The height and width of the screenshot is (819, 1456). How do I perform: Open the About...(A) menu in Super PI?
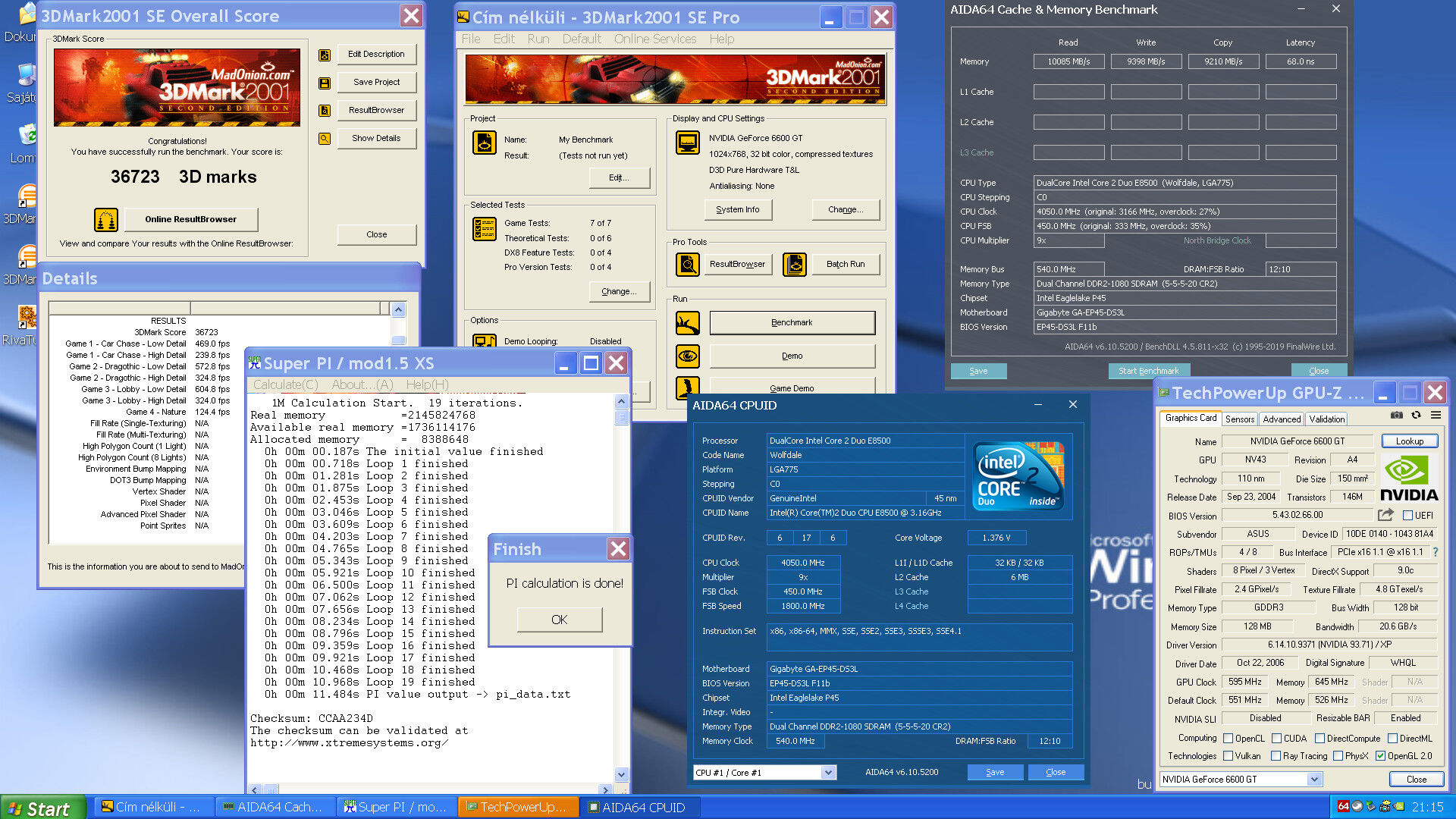[362, 384]
